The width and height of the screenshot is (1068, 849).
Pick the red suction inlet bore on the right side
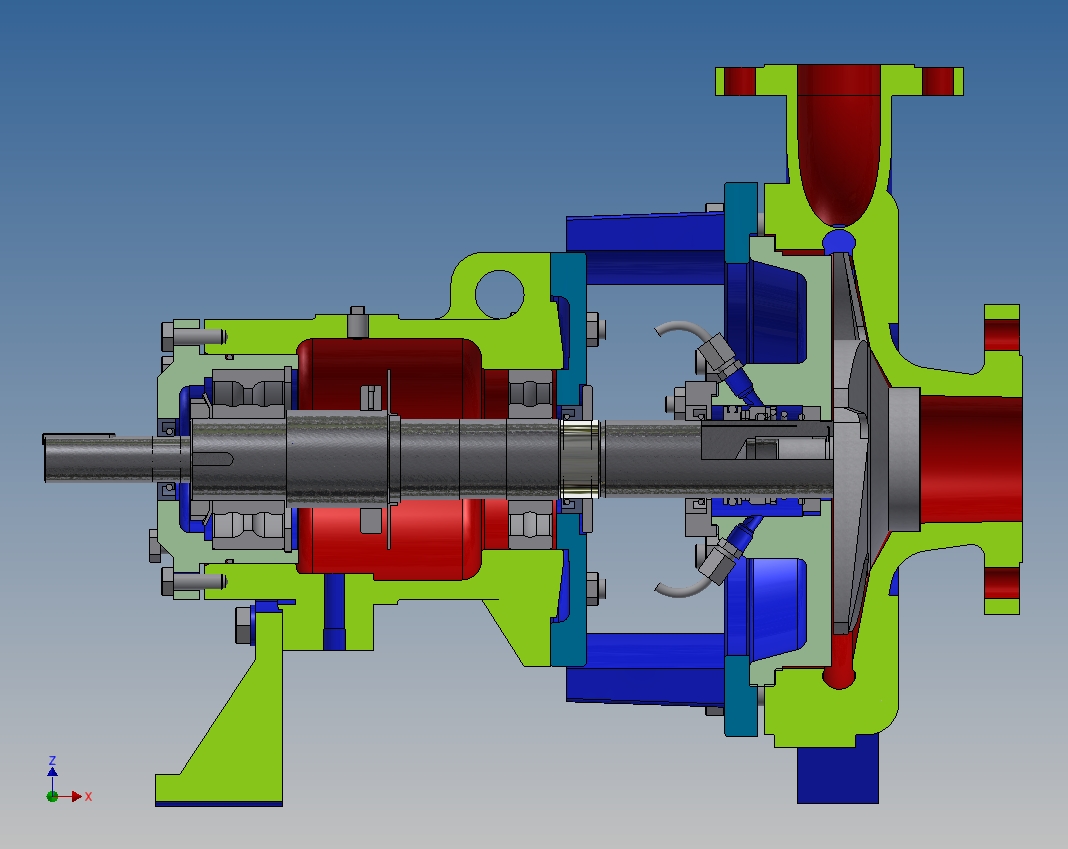(971, 459)
